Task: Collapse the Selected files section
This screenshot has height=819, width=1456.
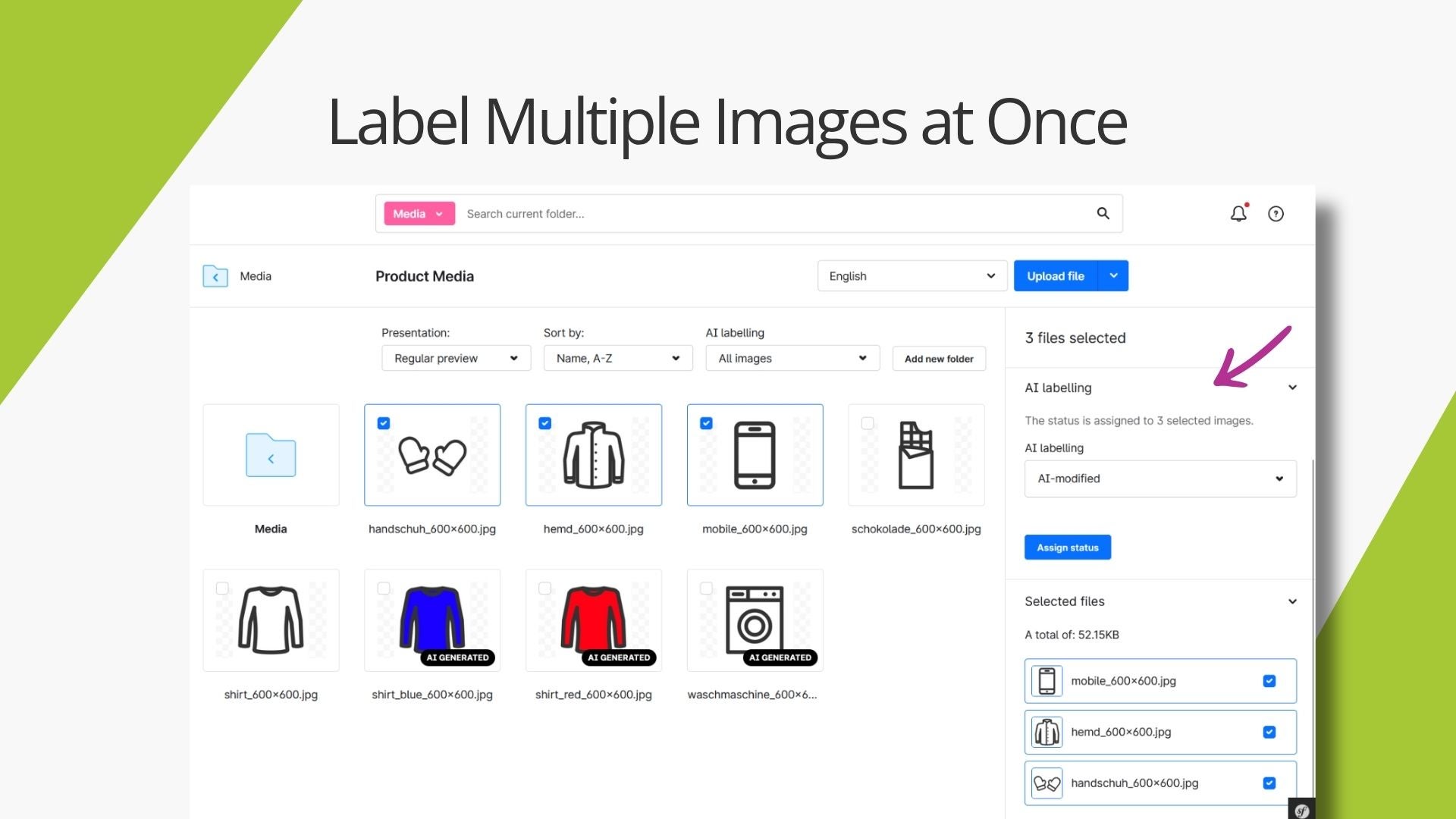Action: point(1293,601)
